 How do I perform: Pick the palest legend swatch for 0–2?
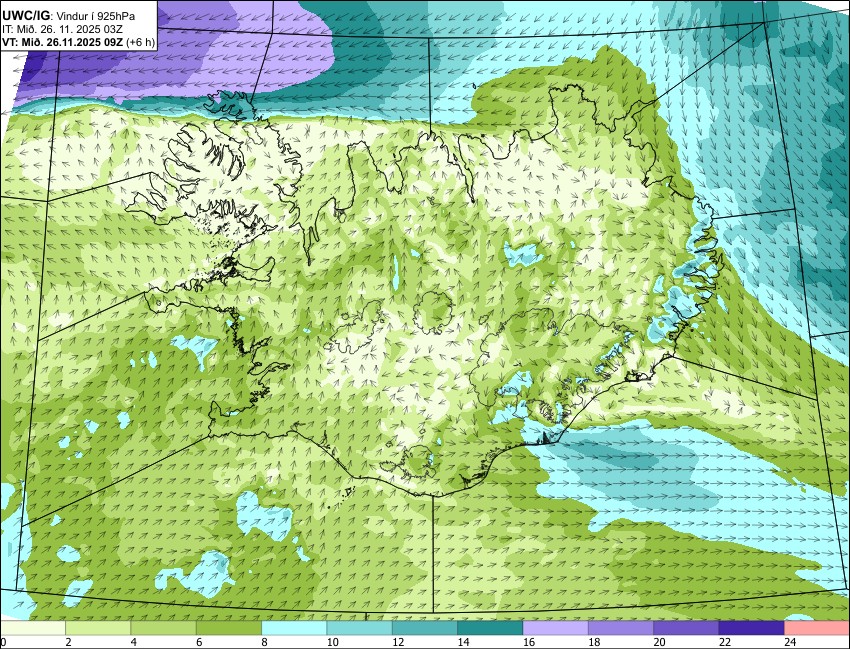click(33, 628)
